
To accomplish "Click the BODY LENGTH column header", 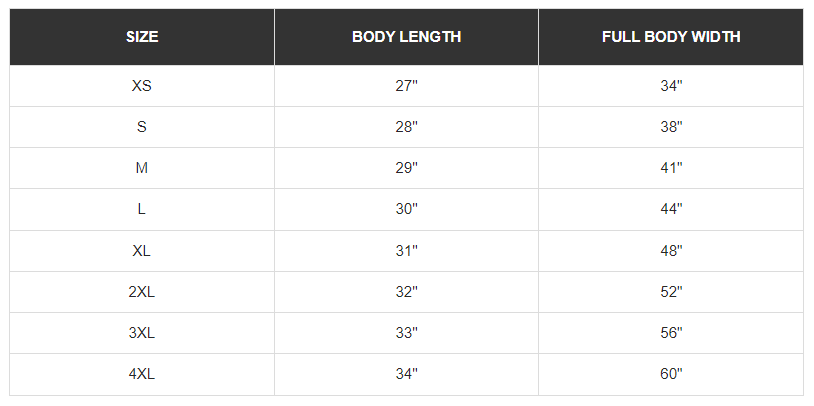I will 406,37.
